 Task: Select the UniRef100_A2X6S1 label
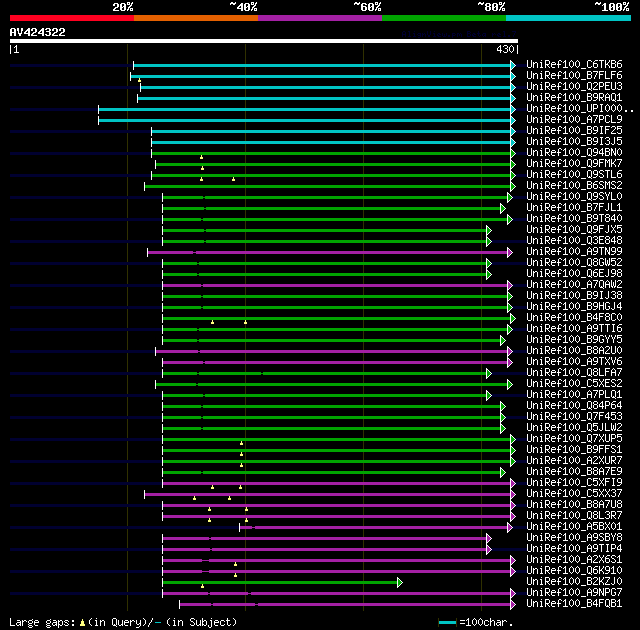(574, 560)
